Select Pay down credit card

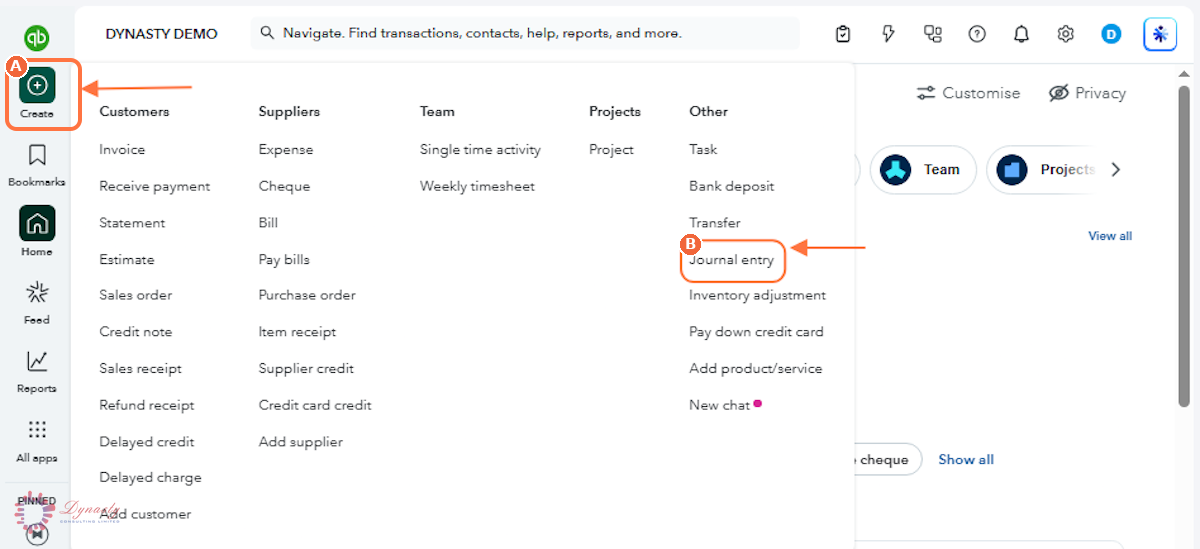pos(756,332)
